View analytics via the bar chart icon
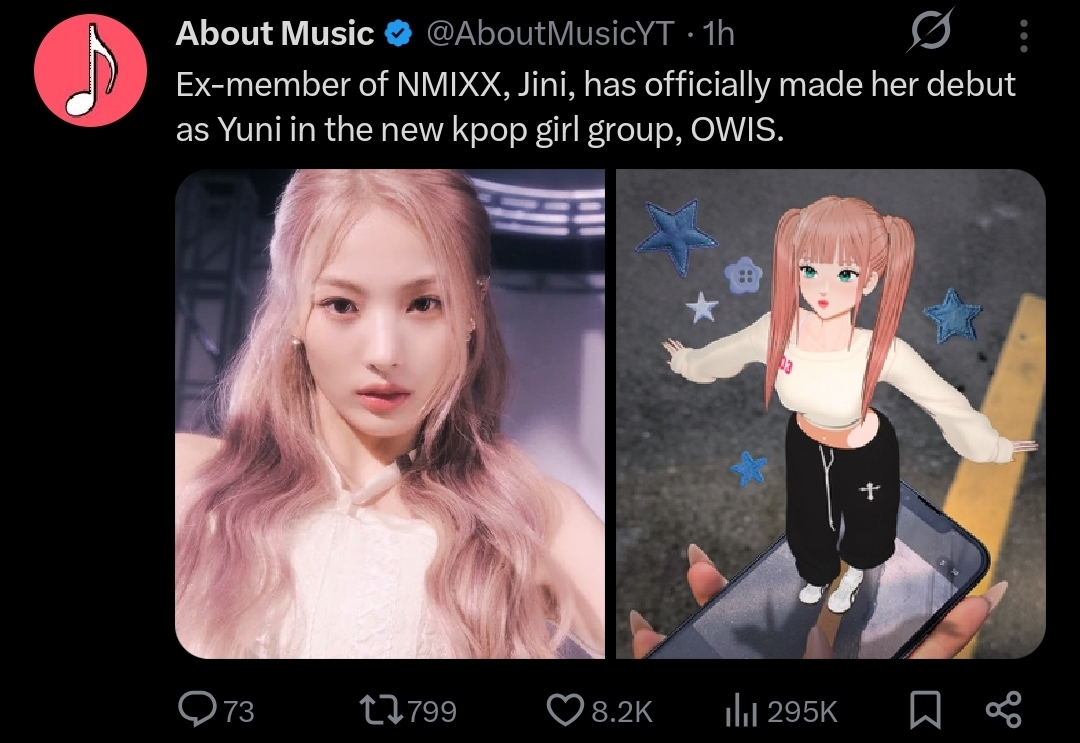Screen dimensions: 1080x743 740,711
